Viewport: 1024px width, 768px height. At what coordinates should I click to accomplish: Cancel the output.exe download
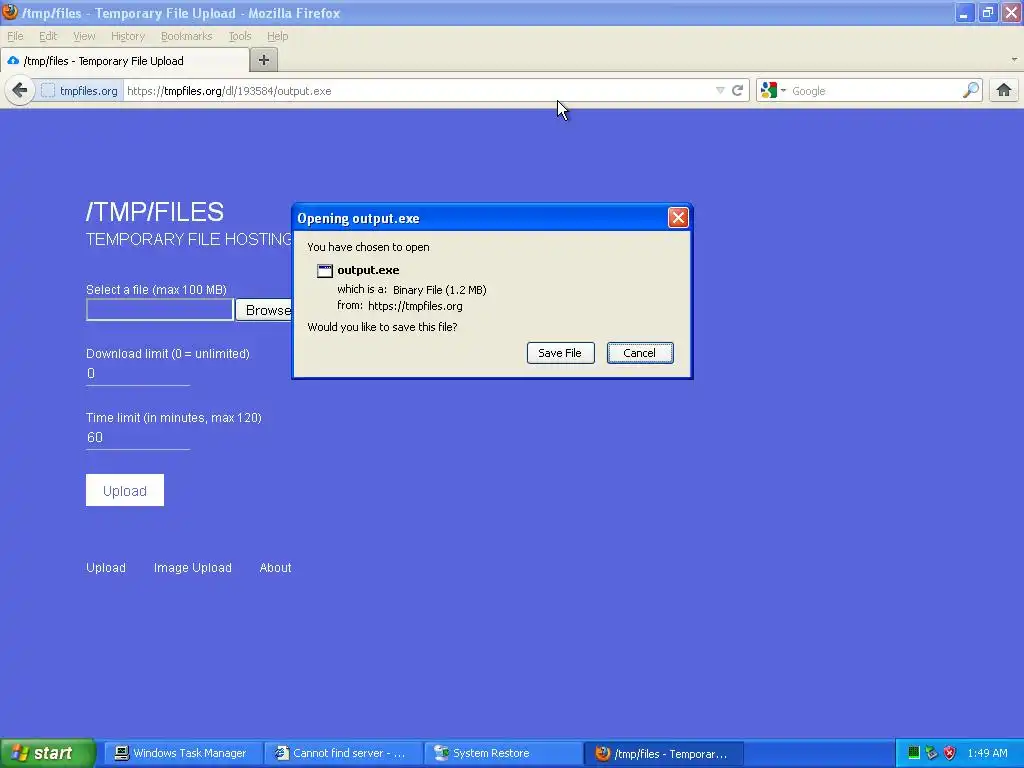[x=640, y=353]
